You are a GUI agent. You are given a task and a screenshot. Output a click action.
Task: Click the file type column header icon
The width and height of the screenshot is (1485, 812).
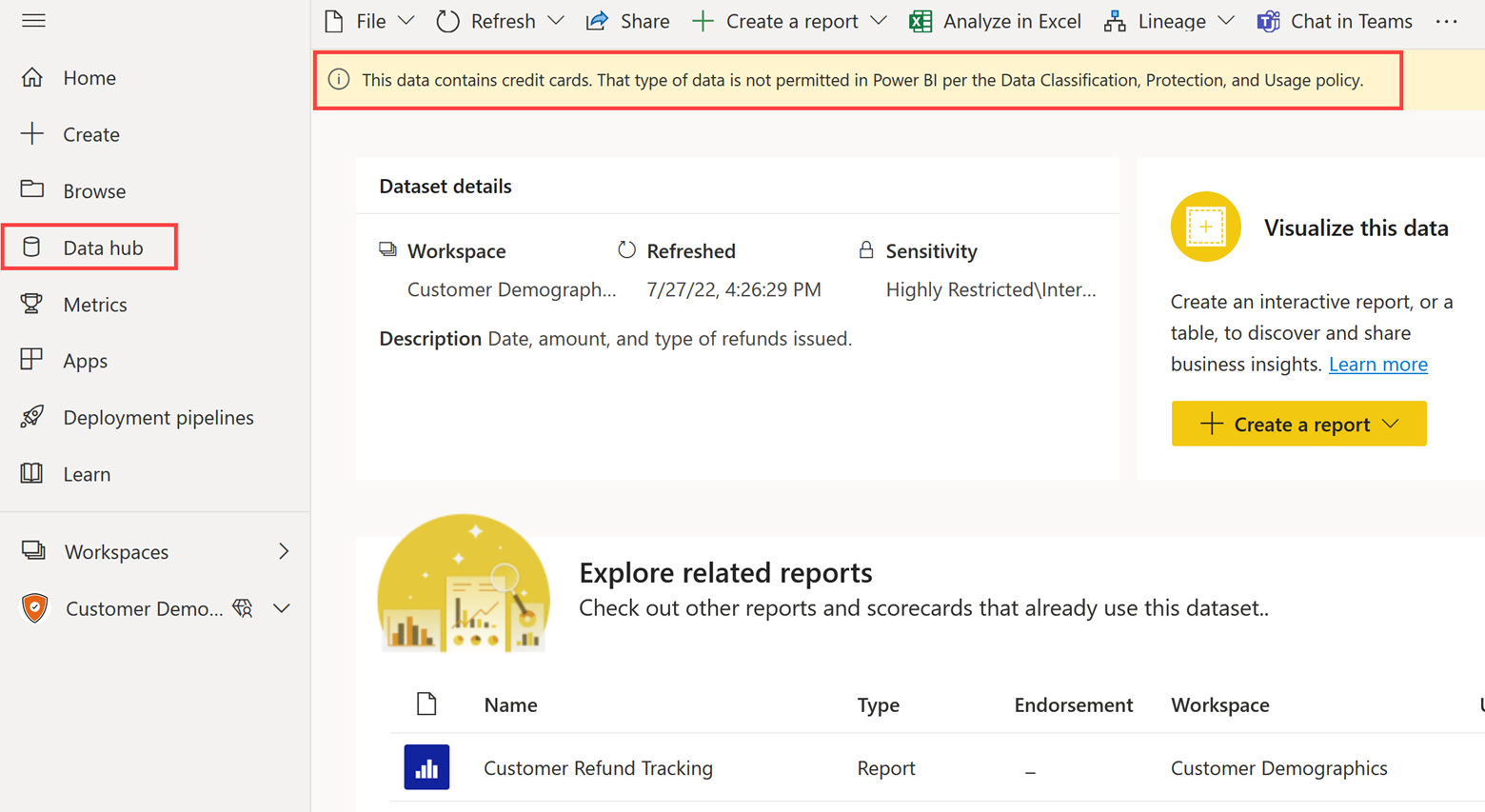coord(426,703)
